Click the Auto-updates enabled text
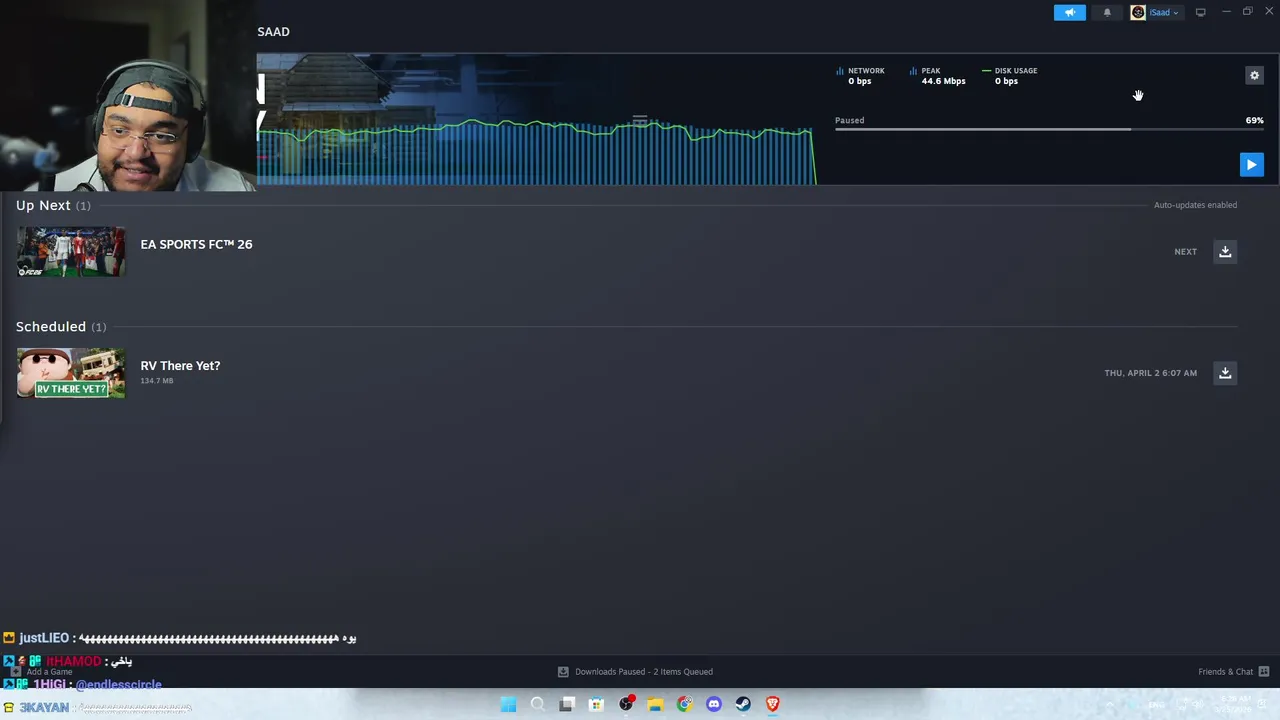1280x720 pixels. pyautogui.click(x=1195, y=205)
